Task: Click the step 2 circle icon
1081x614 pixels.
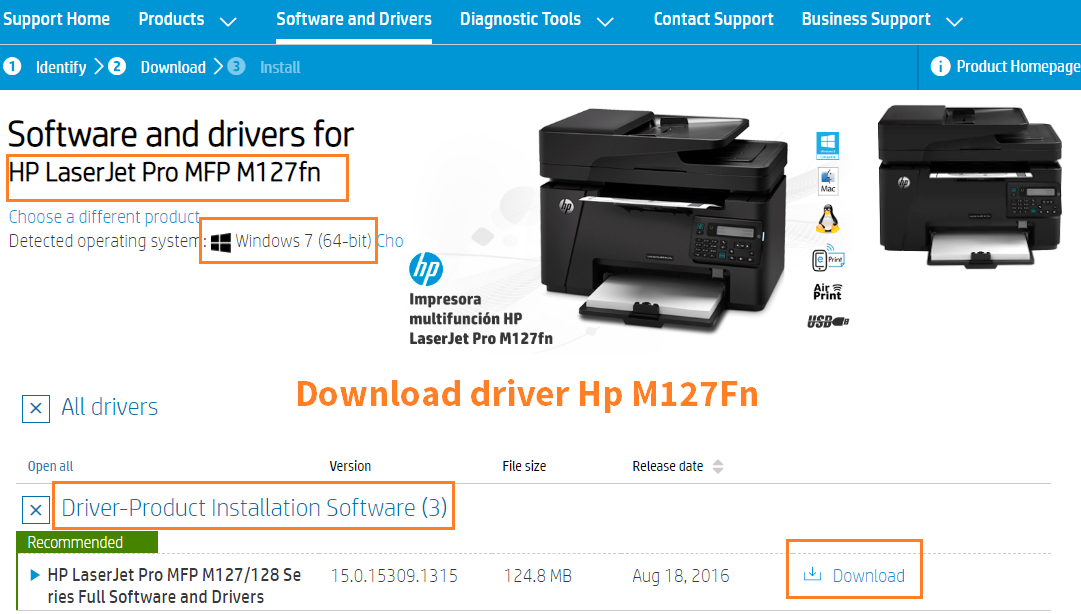Action: pyautogui.click(x=117, y=66)
